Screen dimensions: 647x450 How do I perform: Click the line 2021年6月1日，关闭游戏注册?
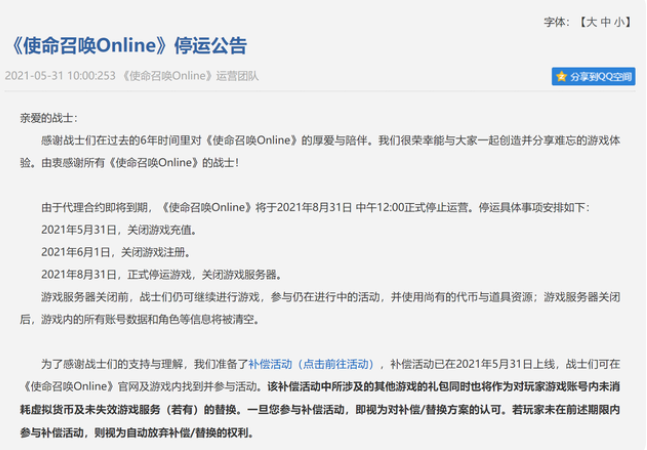(117, 252)
